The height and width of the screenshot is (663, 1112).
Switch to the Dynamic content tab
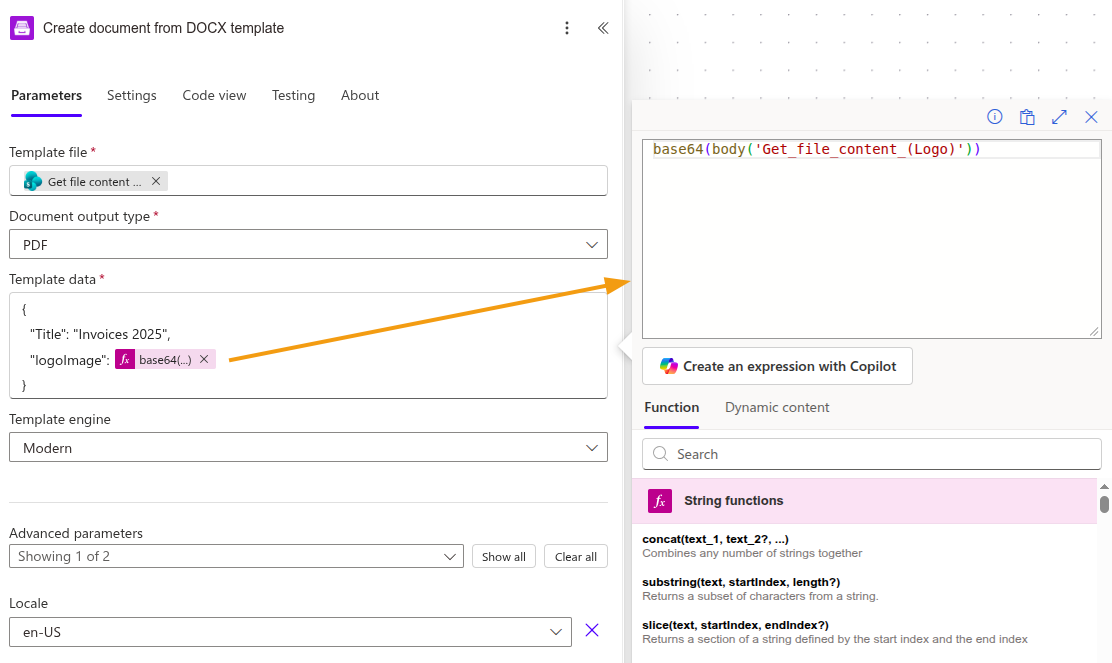point(777,407)
